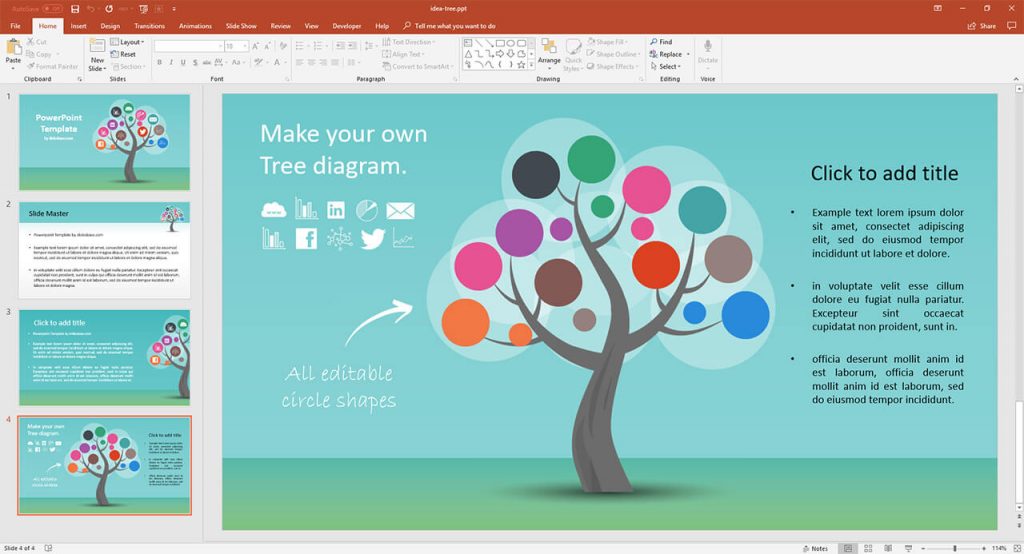Switch to the Transitions tab

149,26
